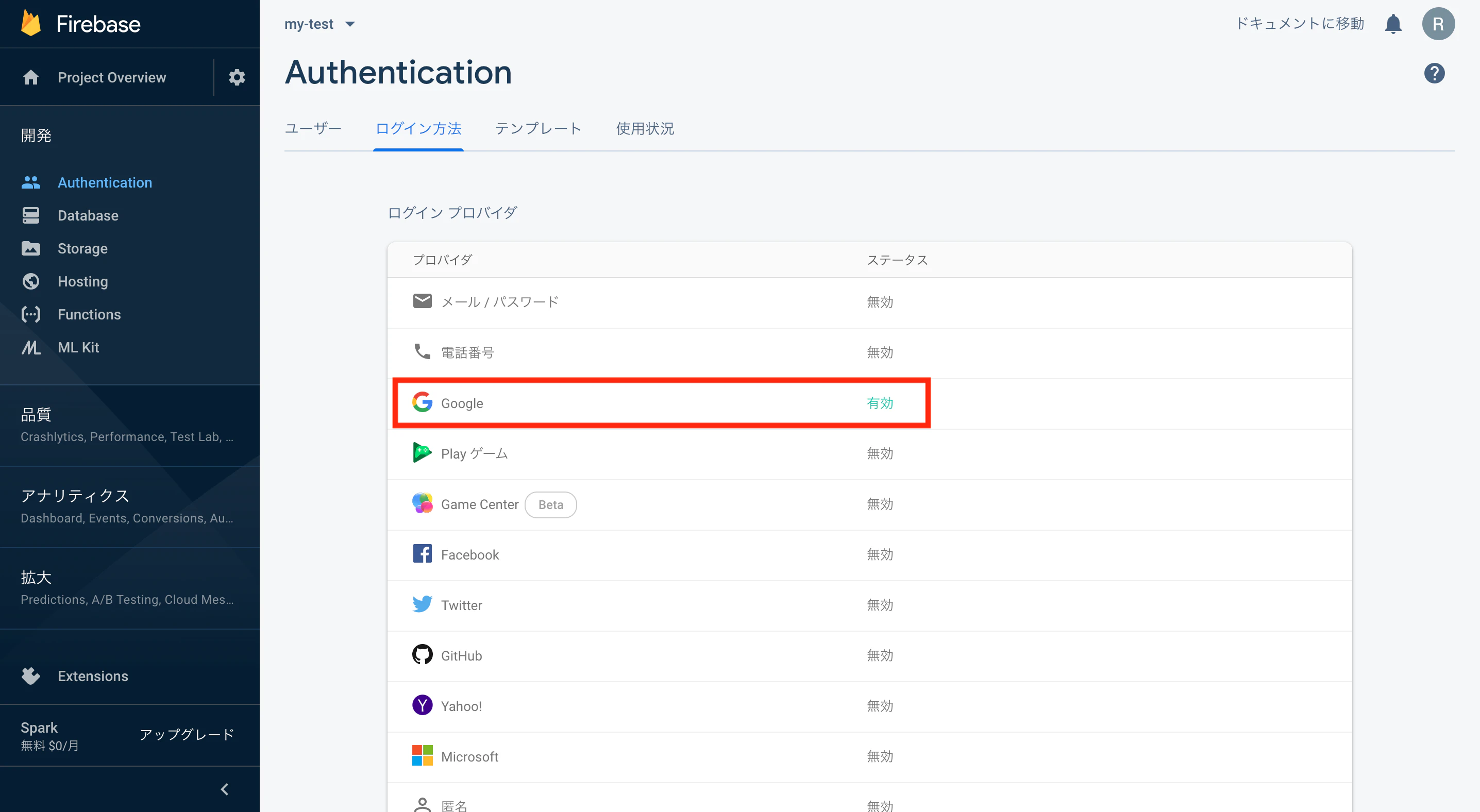Click the Extensions icon in sidebar
Screen dimensions: 1480x812
pos(31,676)
